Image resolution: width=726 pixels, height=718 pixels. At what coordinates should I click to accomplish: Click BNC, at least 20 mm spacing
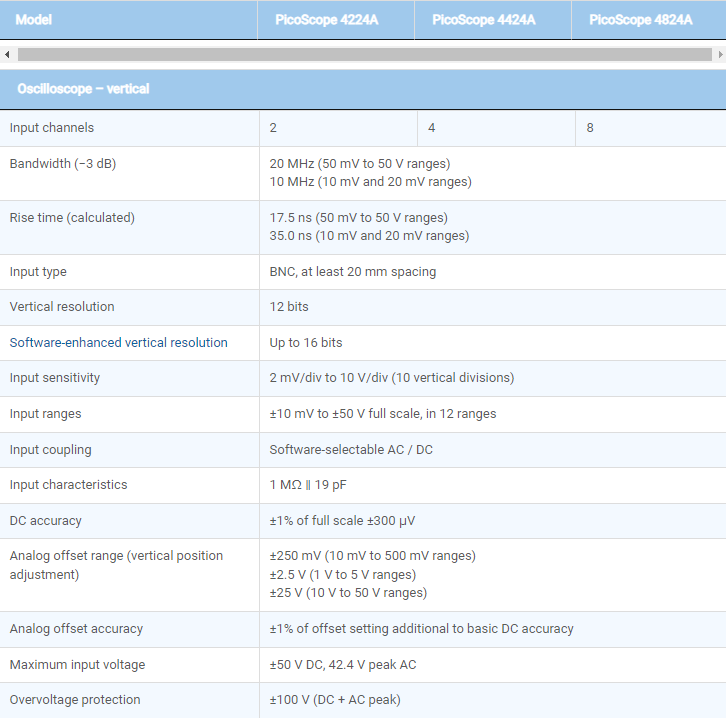pyautogui.click(x=353, y=272)
